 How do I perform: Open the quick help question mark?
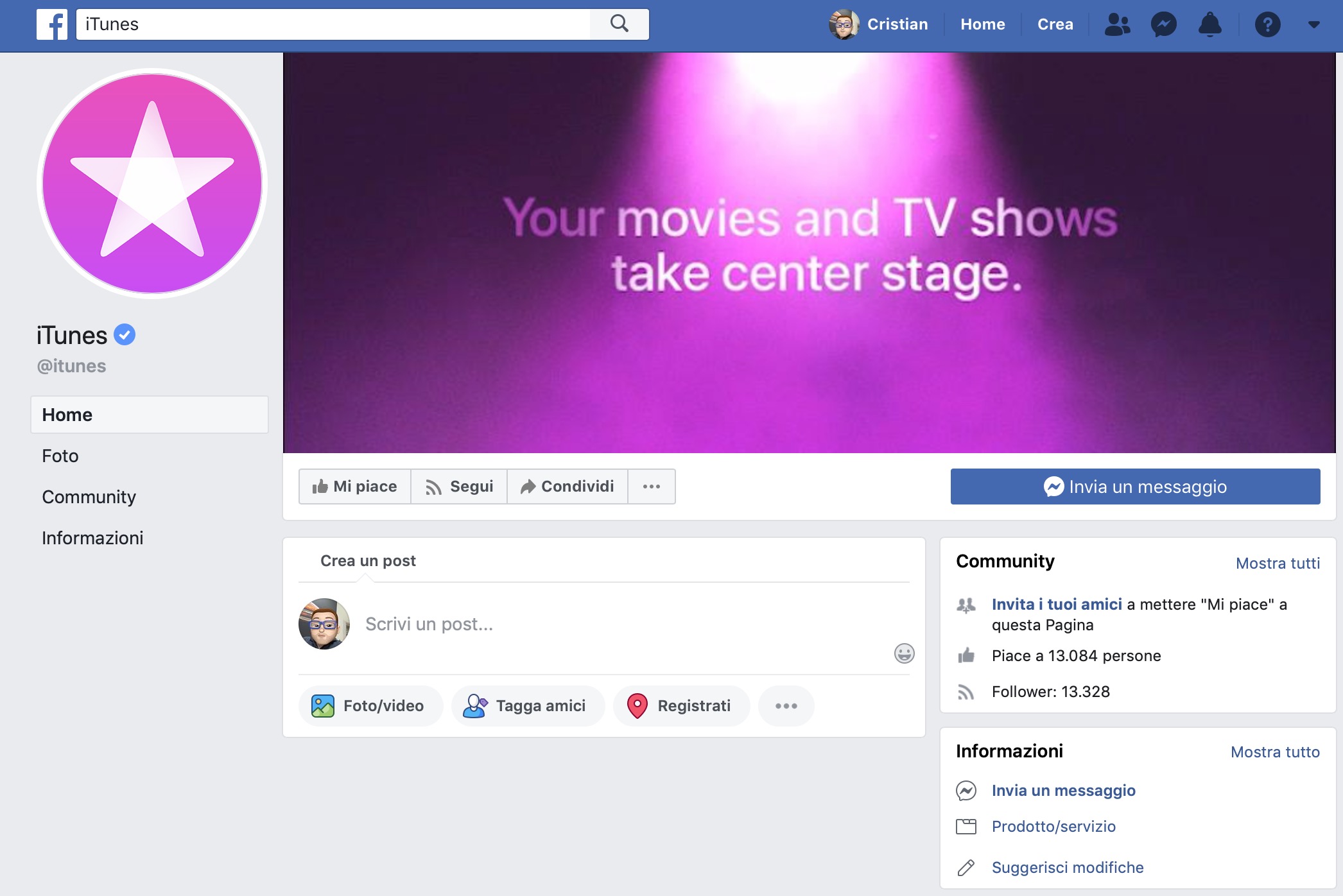coord(1268,24)
